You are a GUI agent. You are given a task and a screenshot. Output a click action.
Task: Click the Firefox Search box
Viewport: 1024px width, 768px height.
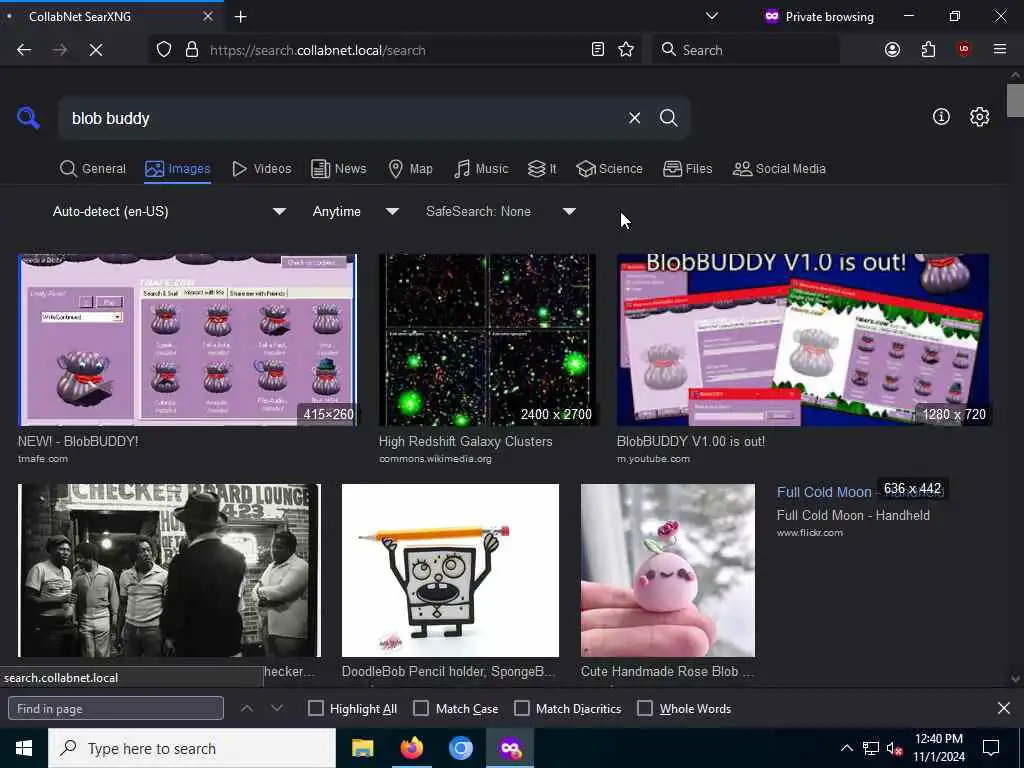pyautogui.click(x=745, y=50)
